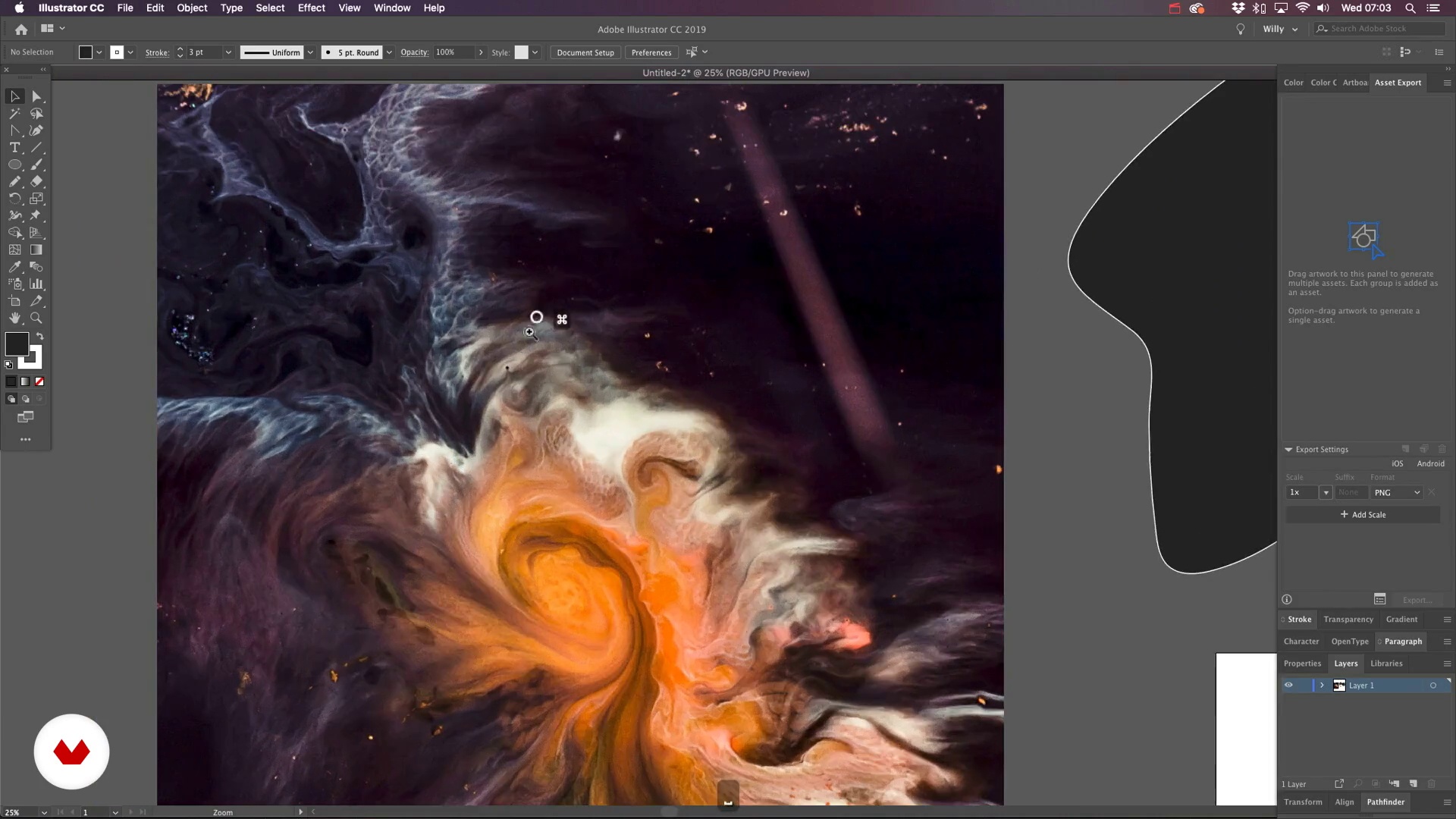The image size is (1456, 819).
Task: Select the Lasso tool
Action: 36,114
